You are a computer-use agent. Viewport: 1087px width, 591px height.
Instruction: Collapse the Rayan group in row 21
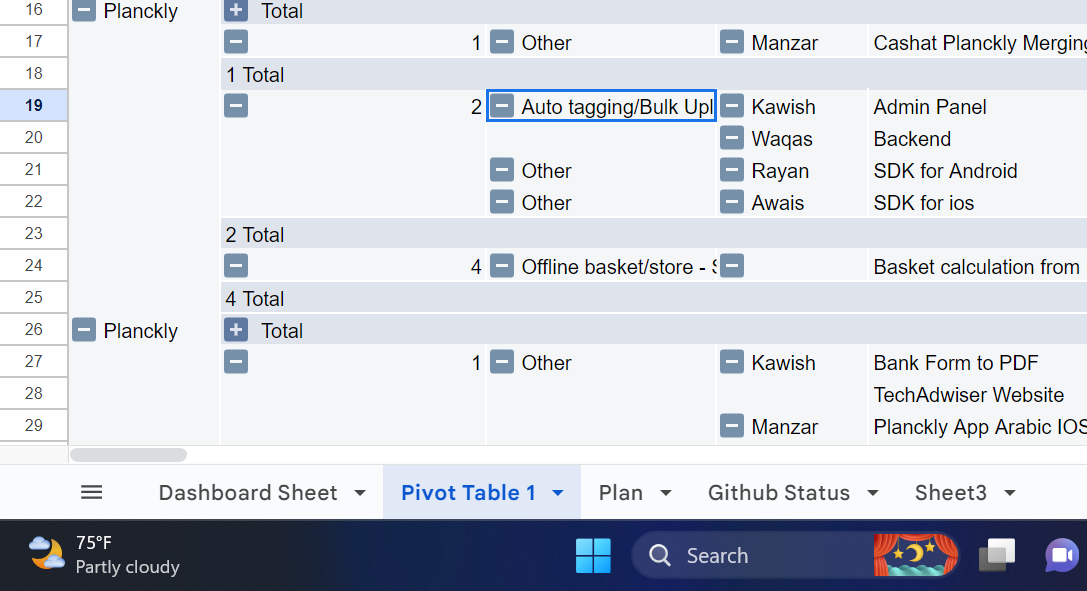pos(731,170)
